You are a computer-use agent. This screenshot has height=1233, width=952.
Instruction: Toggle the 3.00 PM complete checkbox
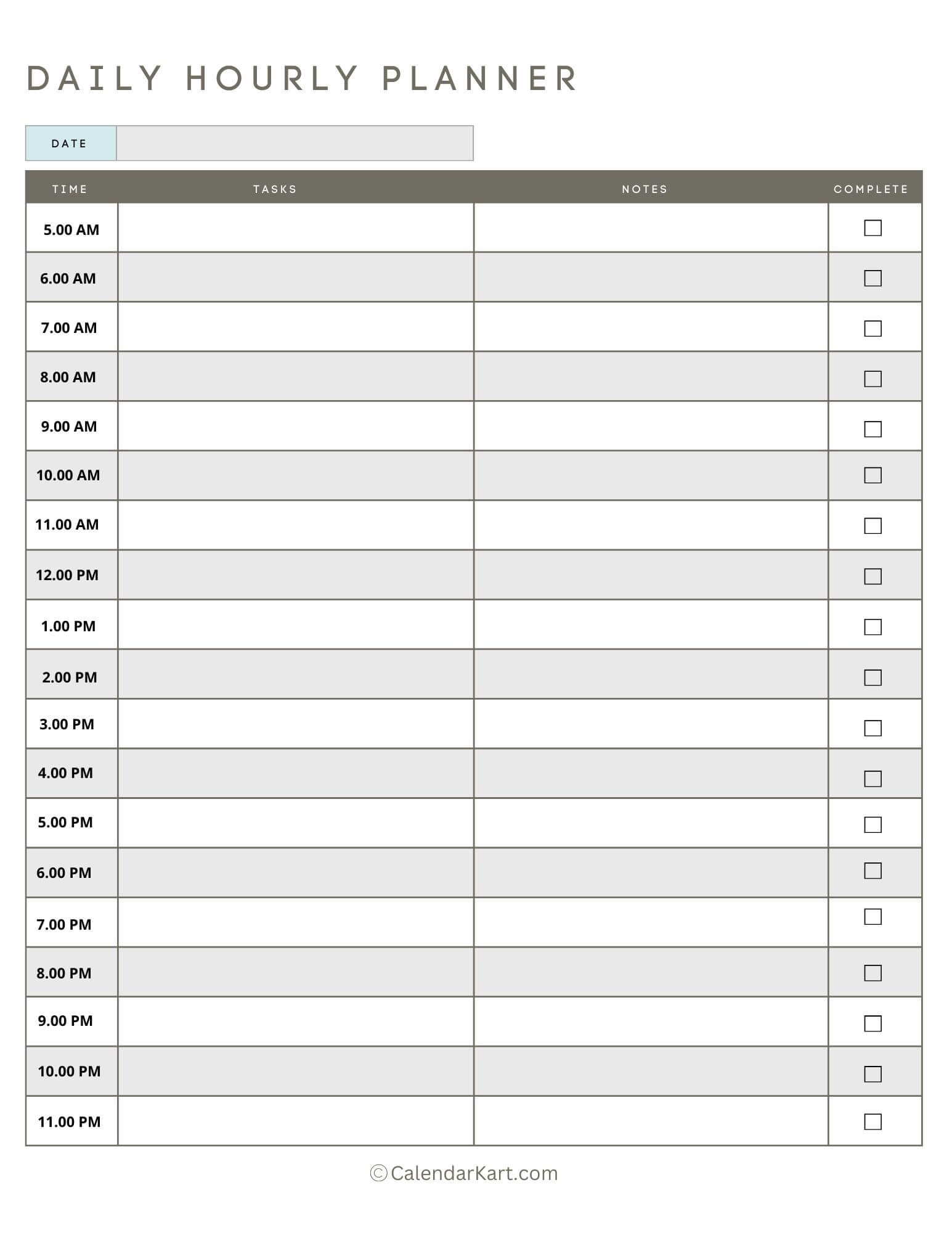pos(873,728)
